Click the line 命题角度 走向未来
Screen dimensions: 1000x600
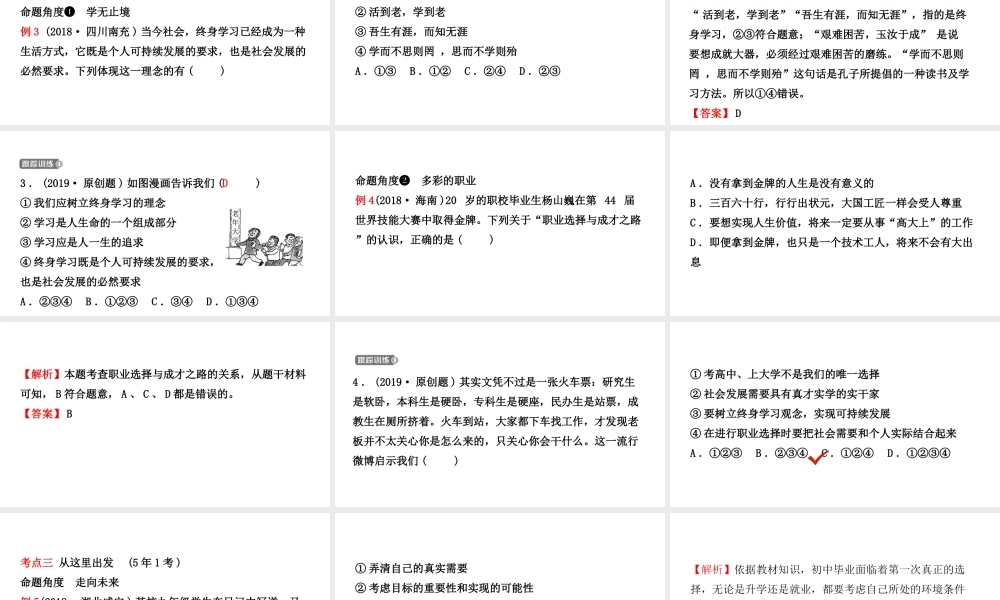tap(70, 582)
